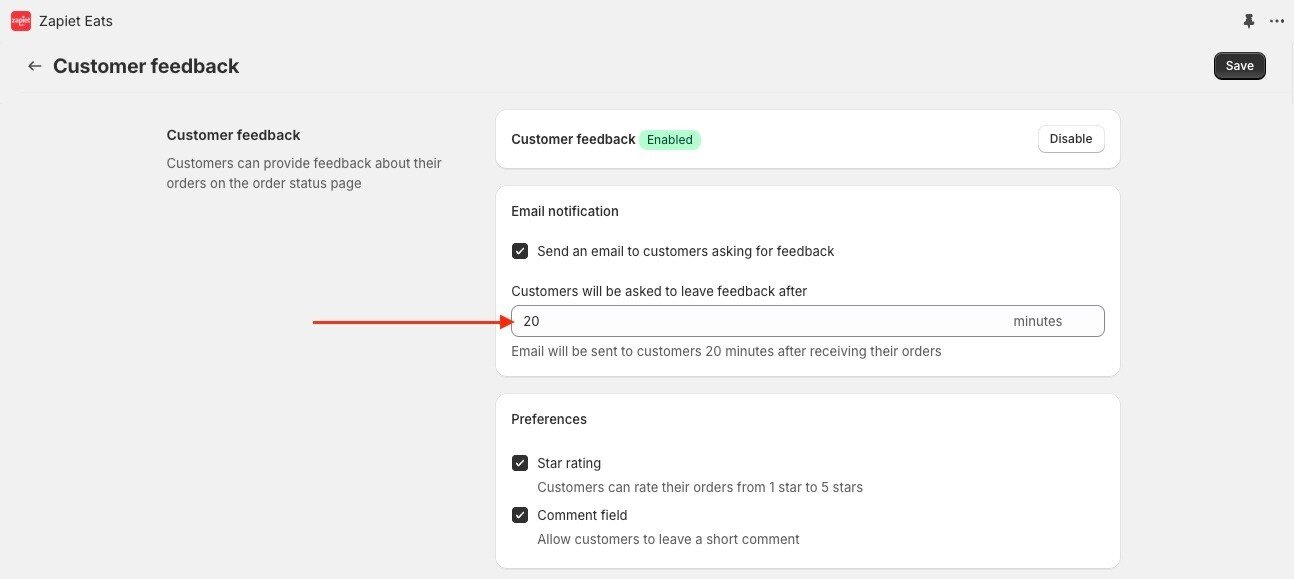The height and width of the screenshot is (579, 1294).
Task: Toggle the Comment field checkbox
Action: [x=520, y=515]
